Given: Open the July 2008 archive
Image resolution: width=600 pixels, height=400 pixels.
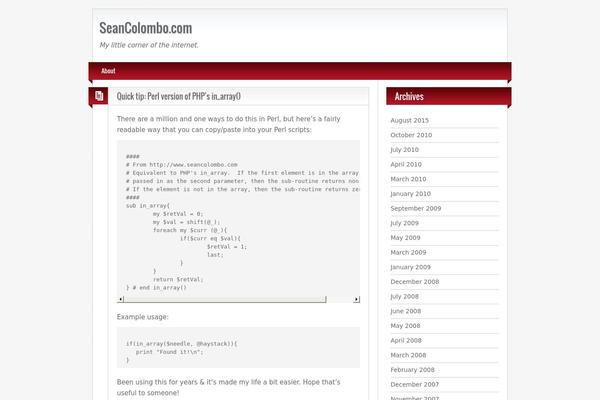Looking at the screenshot, I should pyautogui.click(x=404, y=296).
